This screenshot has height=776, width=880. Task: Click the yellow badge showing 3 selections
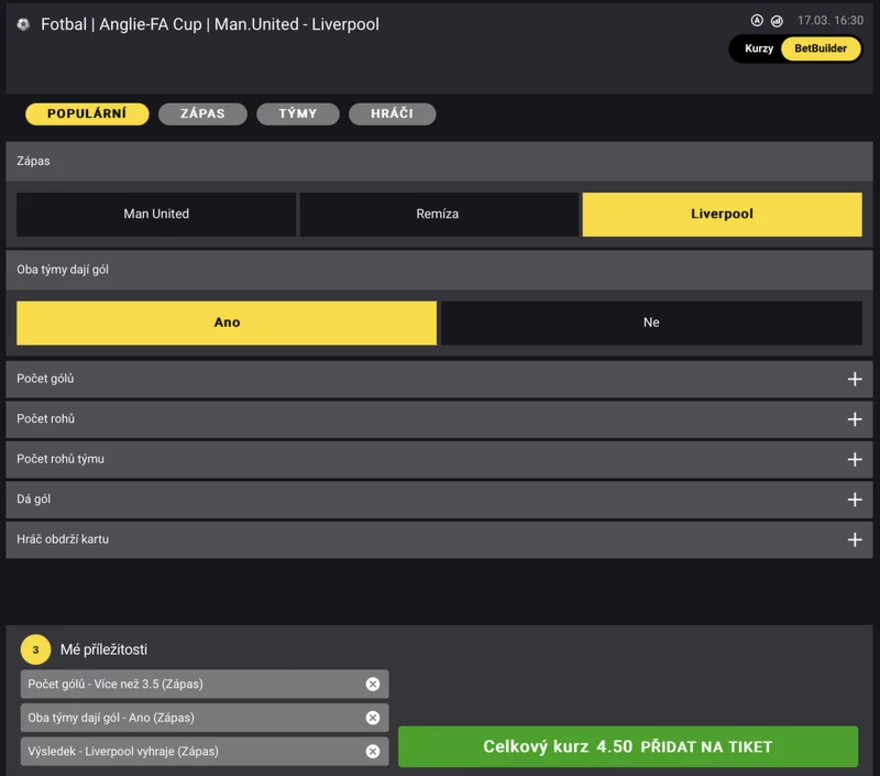35,650
